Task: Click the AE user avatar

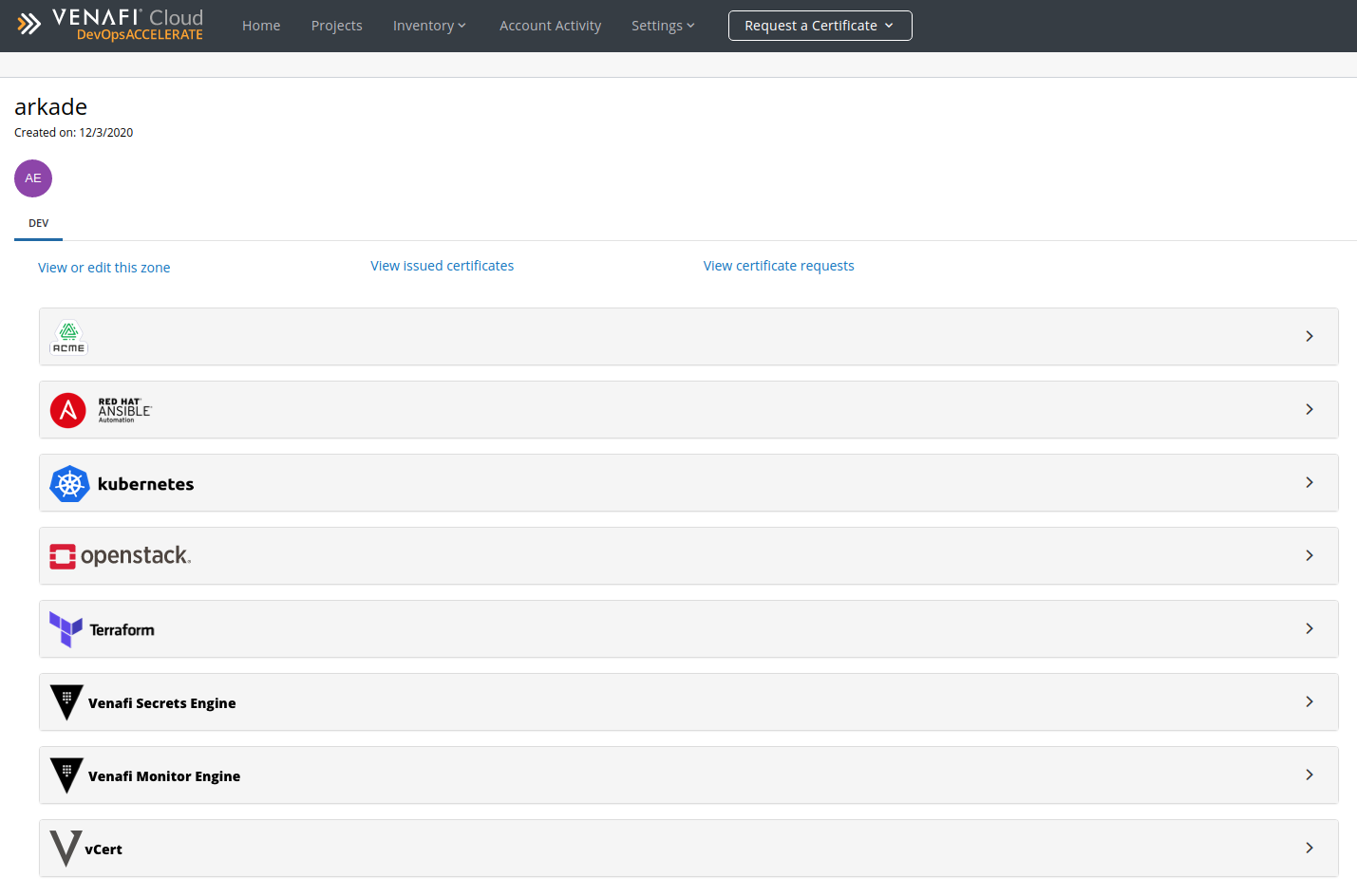Action: click(x=33, y=178)
